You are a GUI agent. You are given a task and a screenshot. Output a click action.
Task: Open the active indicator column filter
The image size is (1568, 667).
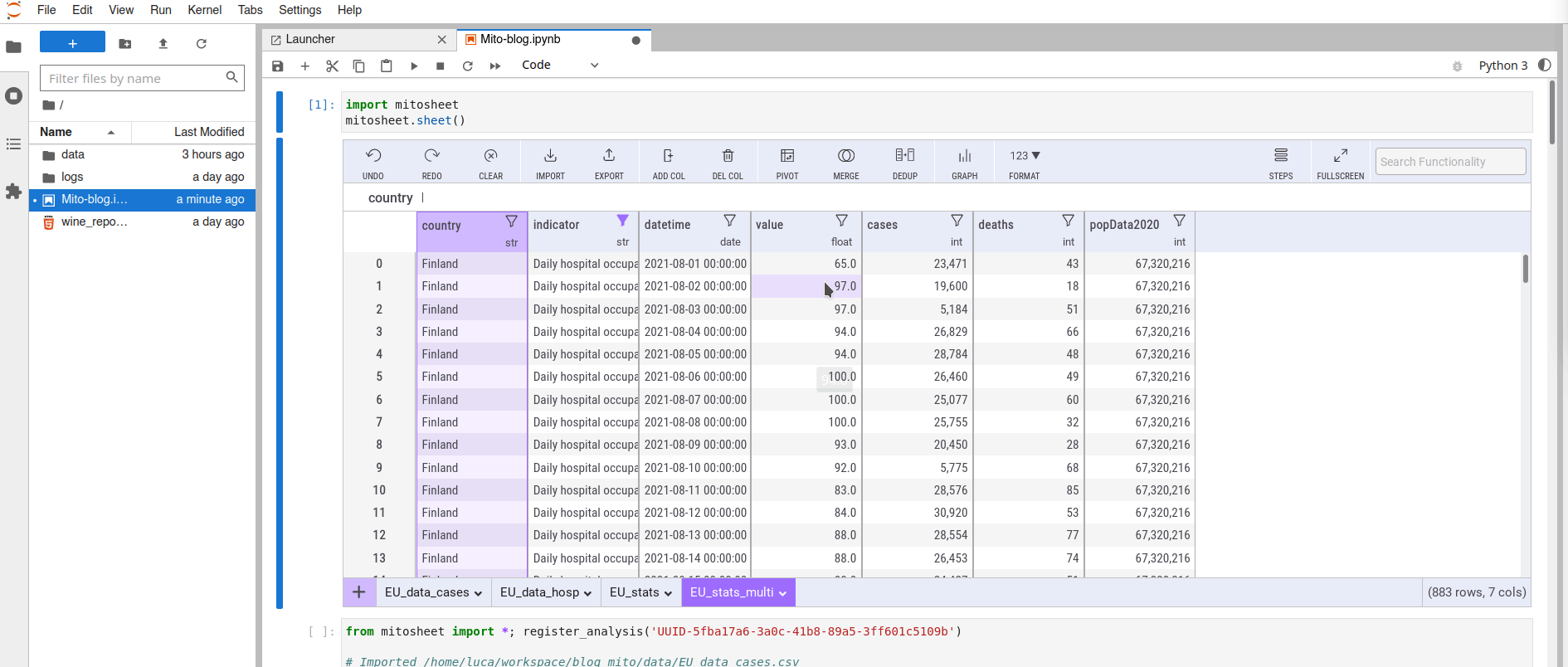[623, 220]
